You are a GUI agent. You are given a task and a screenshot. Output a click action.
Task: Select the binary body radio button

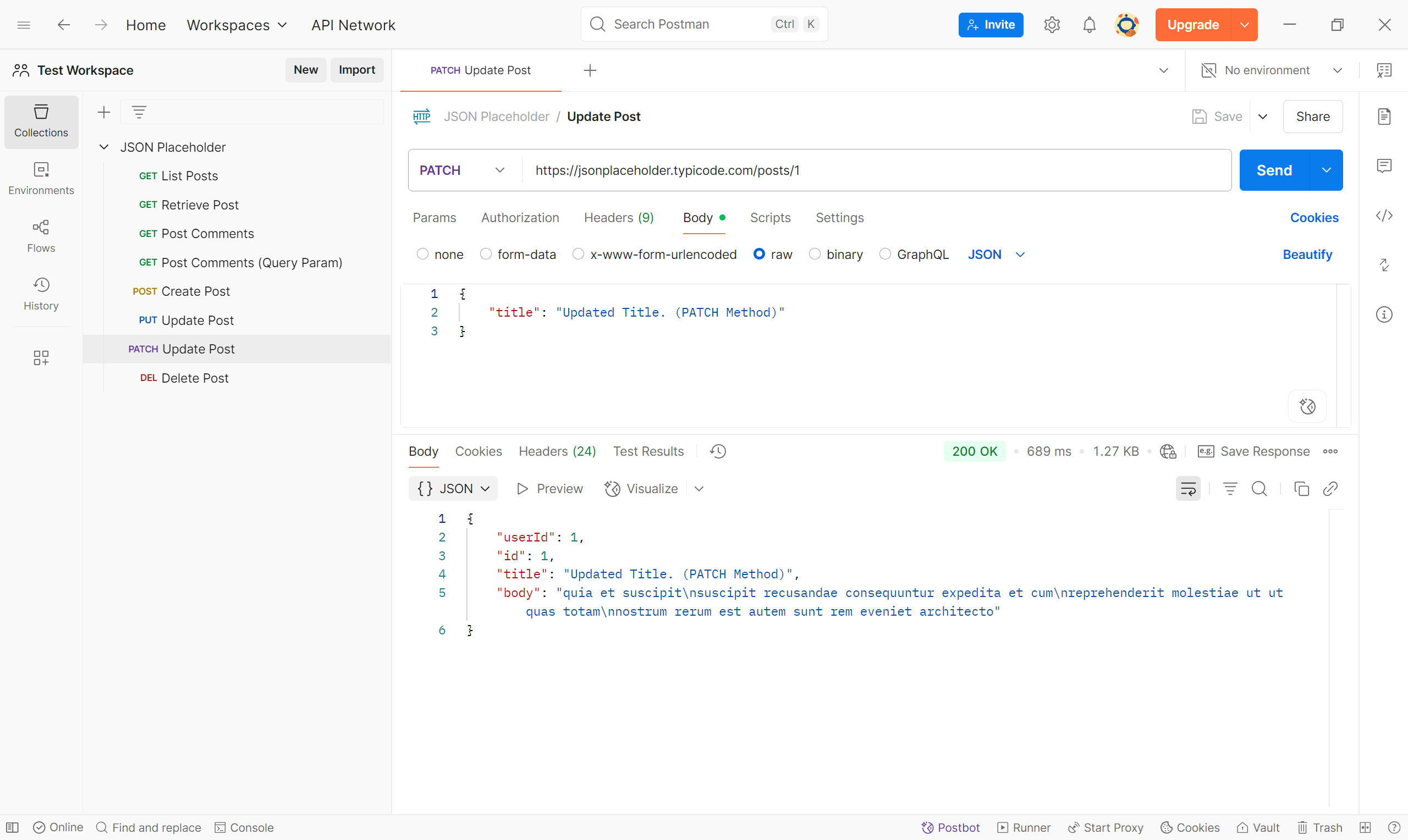[x=815, y=254]
